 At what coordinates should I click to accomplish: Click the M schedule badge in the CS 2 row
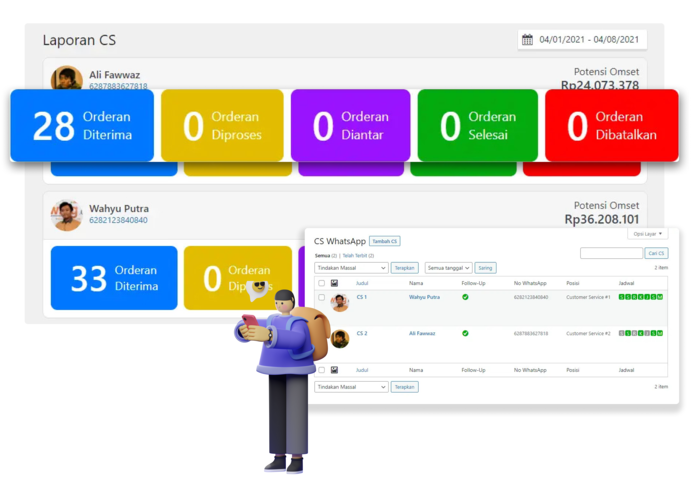(660, 333)
